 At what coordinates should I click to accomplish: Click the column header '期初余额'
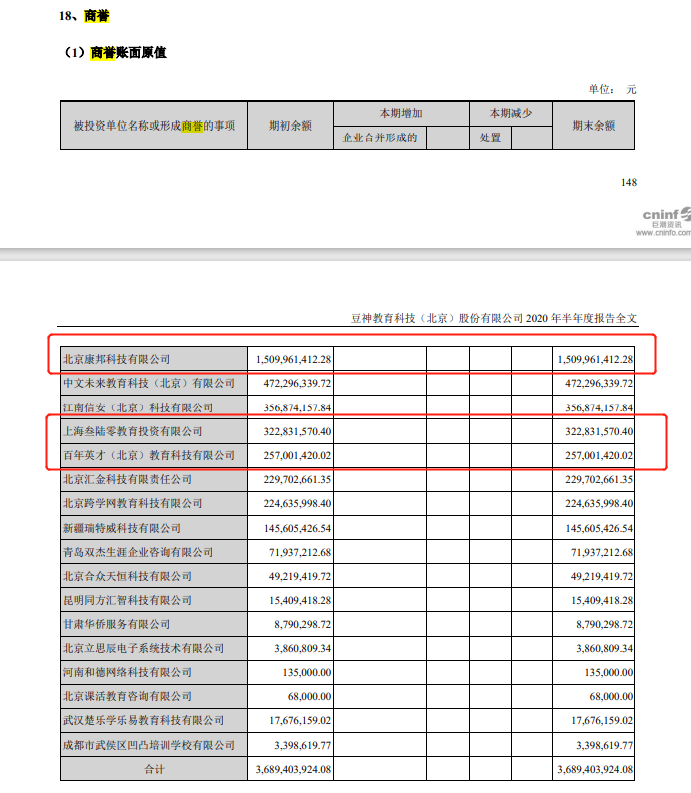290,126
